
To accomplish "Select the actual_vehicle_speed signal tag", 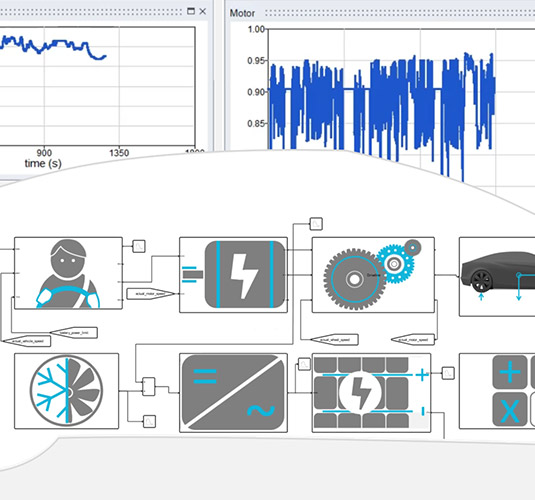I will (x=27, y=341).
